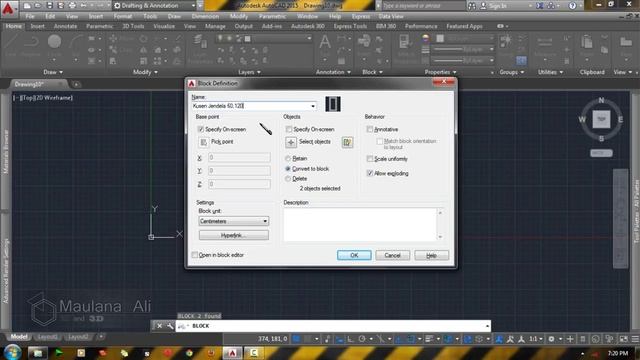Open Layer Properties in Layers panel
The height and width of the screenshot is (360, 640).
[200, 48]
